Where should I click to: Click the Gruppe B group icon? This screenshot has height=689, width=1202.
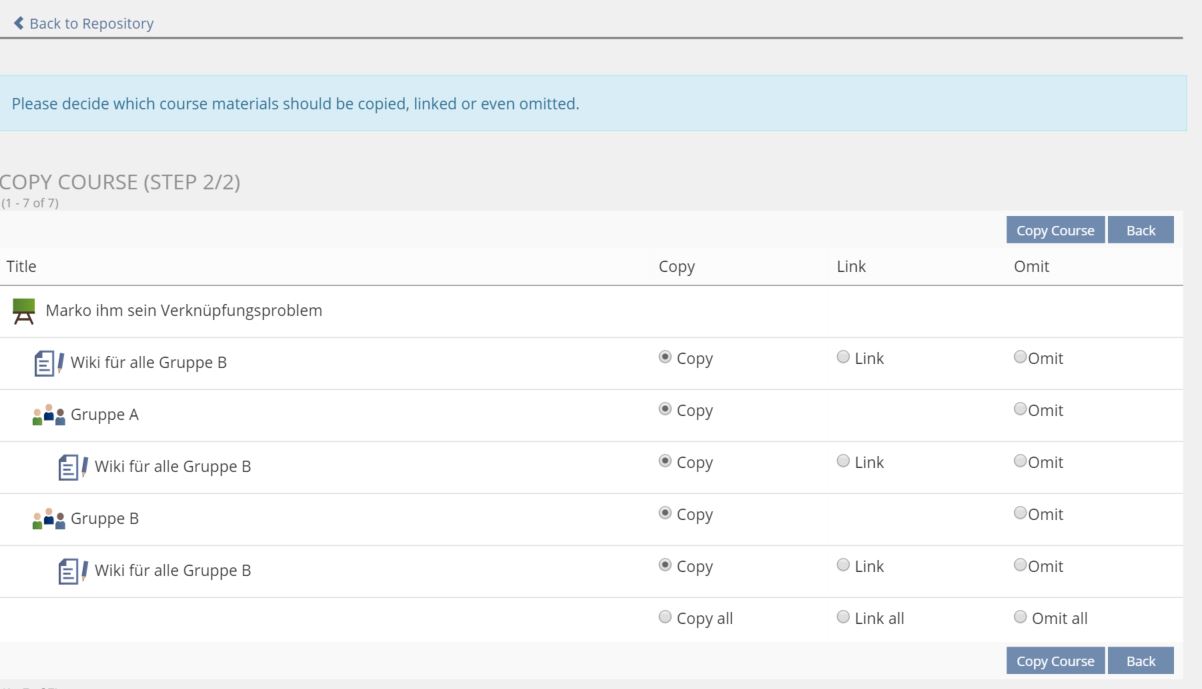pyautogui.click(x=48, y=518)
